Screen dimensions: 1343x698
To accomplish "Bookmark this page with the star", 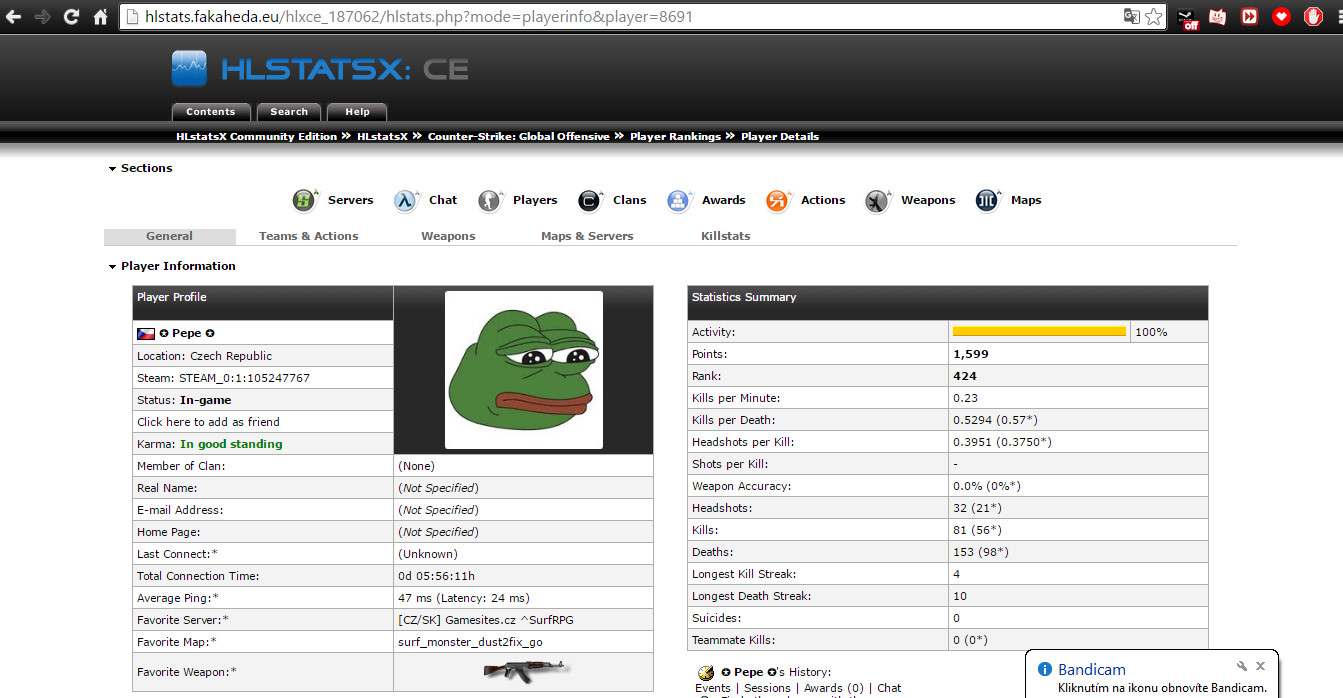I will (x=1154, y=16).
